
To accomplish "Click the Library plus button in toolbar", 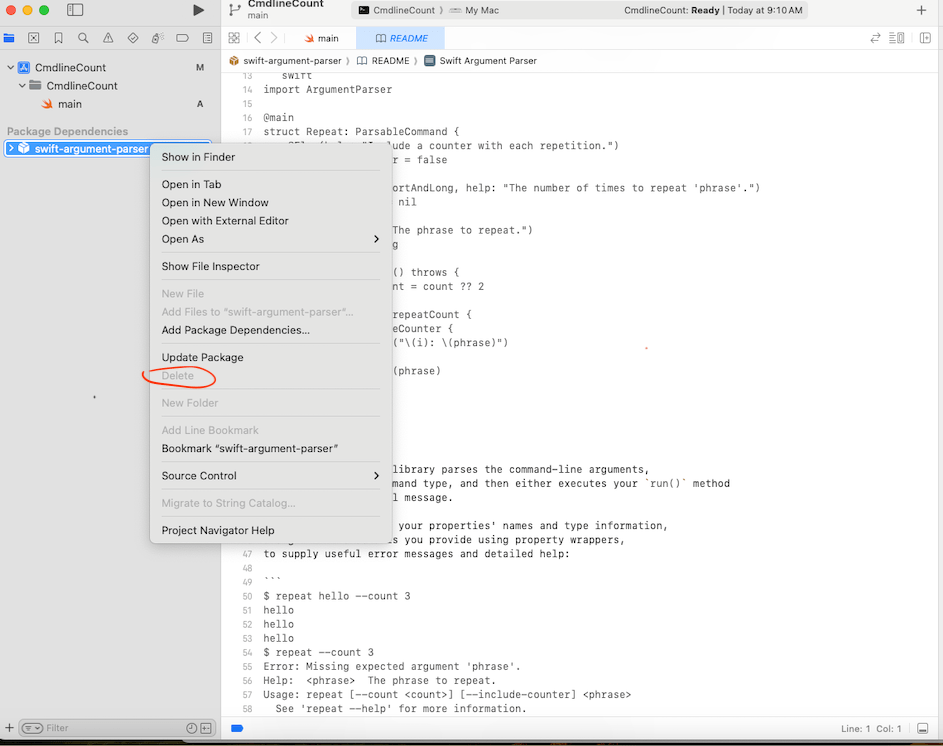I will point(921,10).
